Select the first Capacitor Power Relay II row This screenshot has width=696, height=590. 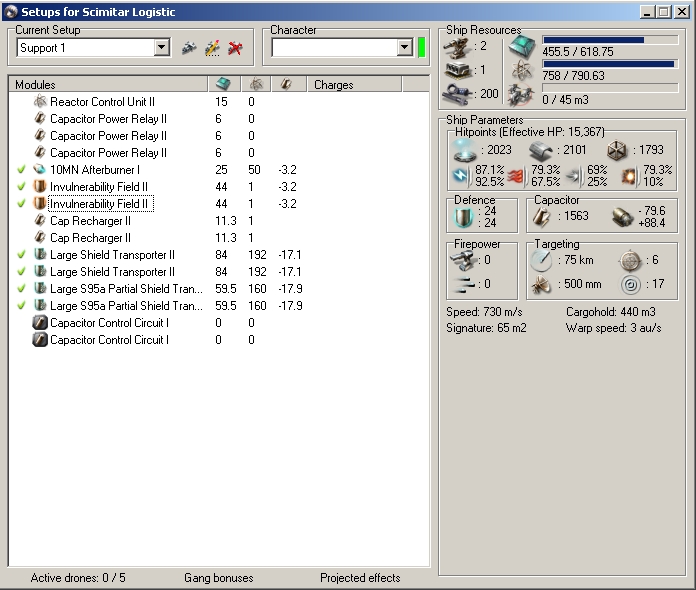pos(219,119)
